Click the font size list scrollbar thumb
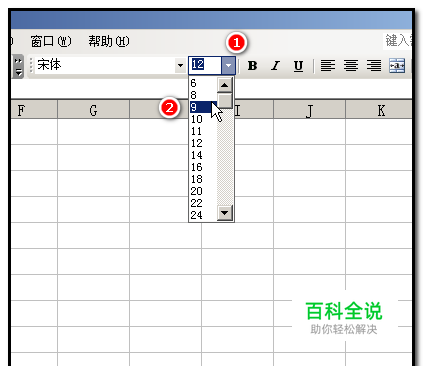 click(x=225, y=101)
